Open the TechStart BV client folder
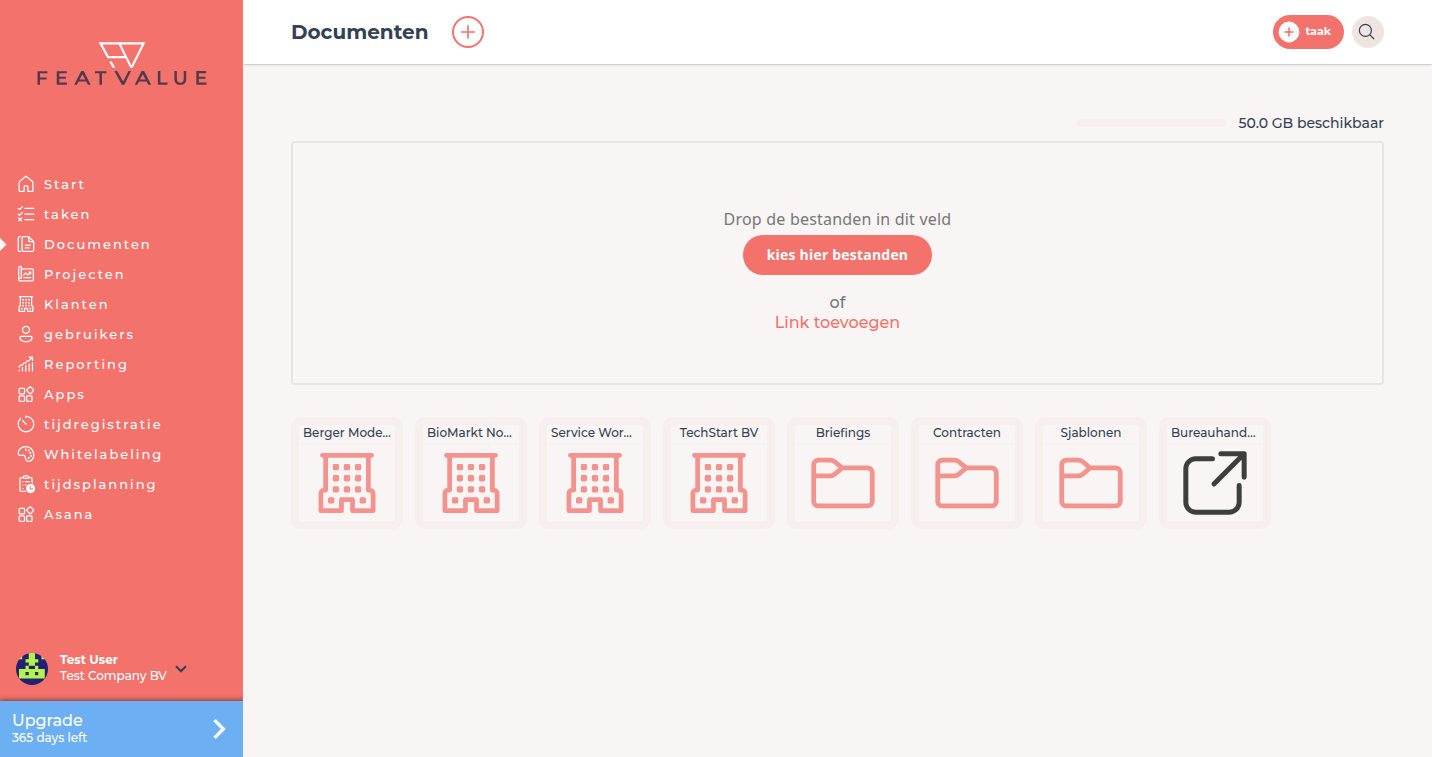The height and width of the screenshot is (757, 1432). [719, 473]
